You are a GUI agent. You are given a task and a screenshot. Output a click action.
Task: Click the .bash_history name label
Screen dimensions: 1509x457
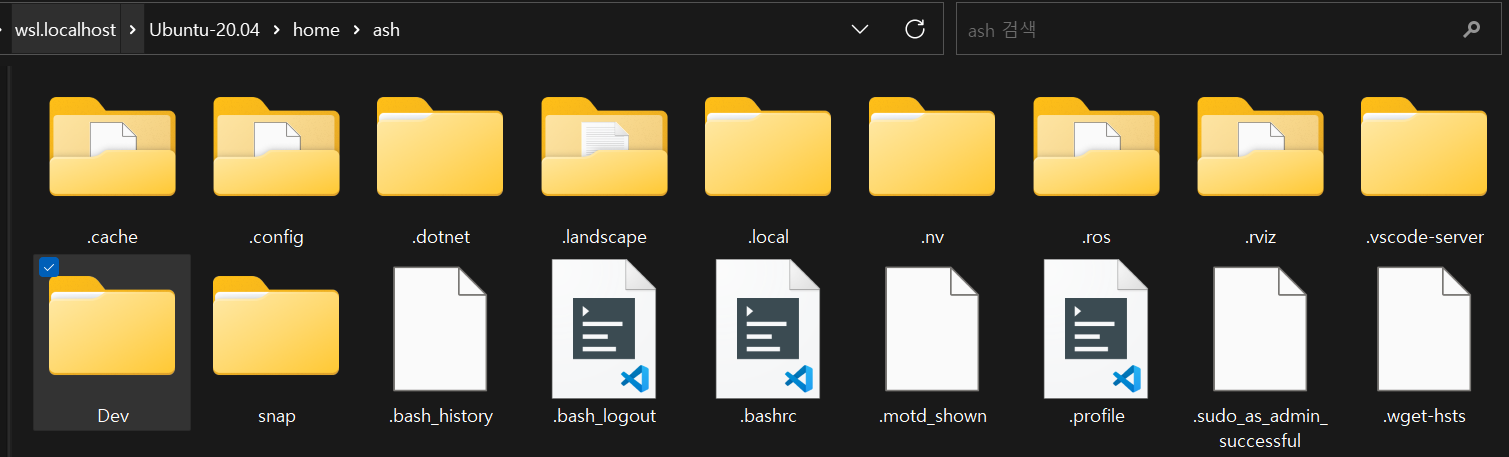click(440, 415)
